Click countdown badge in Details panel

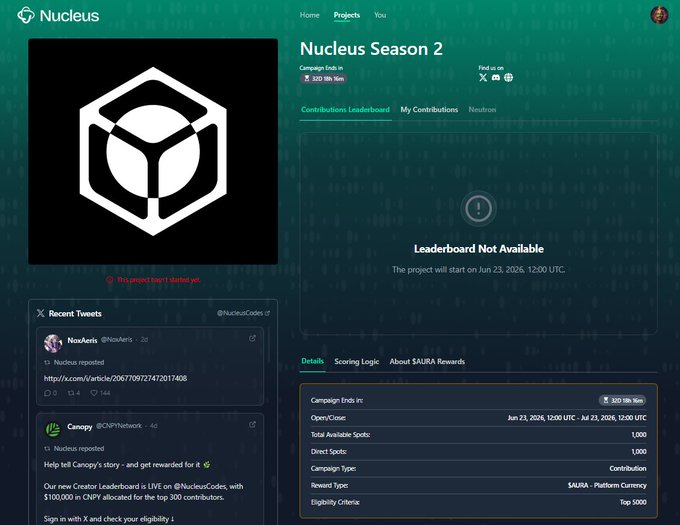[x=623, y=400]
